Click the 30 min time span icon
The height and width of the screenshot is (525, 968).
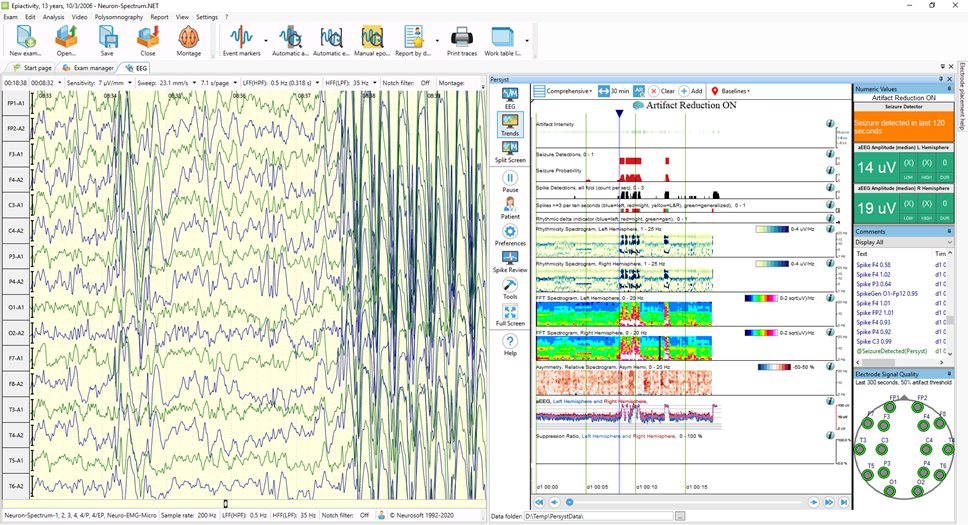(604, 91)
